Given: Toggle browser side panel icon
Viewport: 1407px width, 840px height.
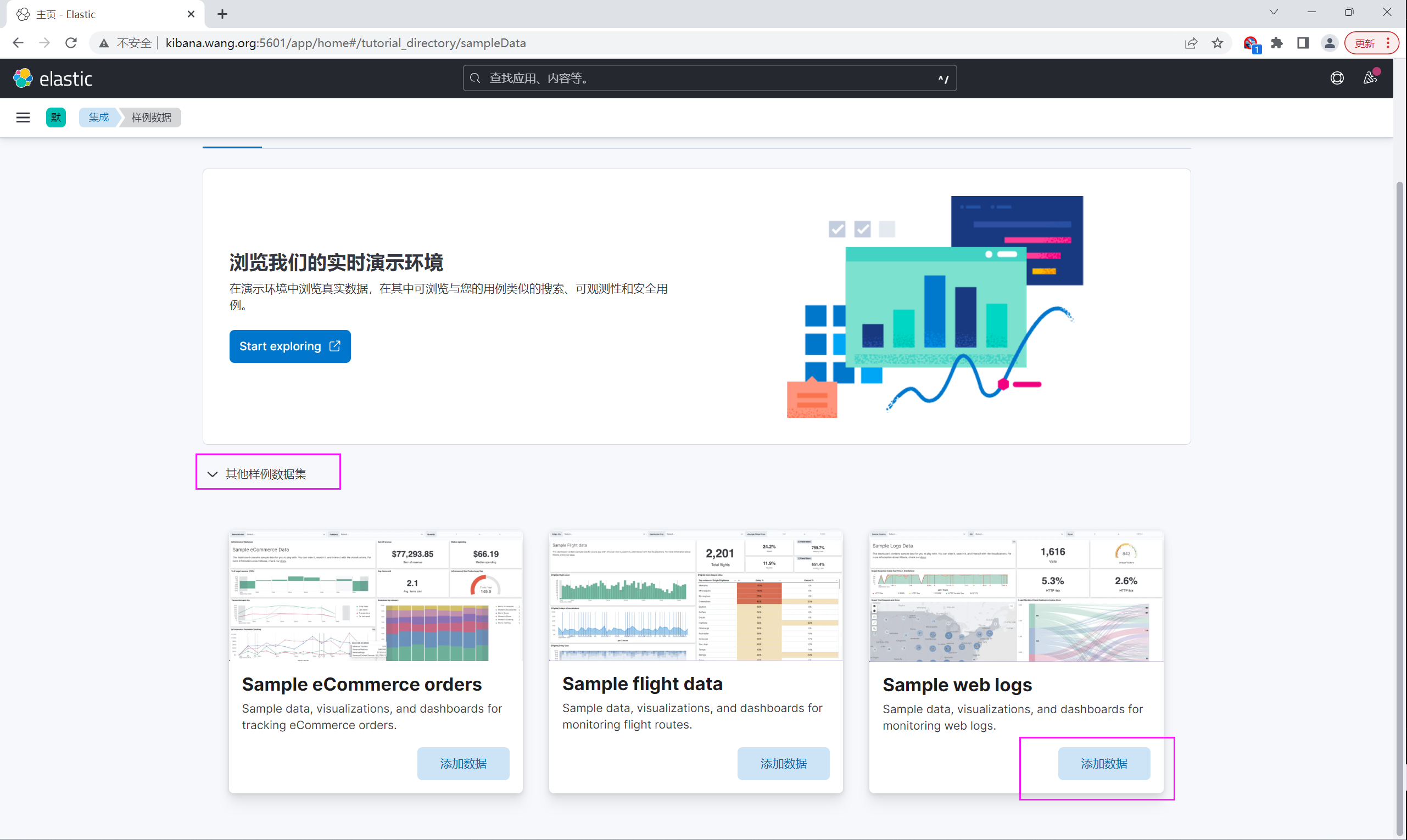Looking at the screenshot, I should pos(1303,43).
